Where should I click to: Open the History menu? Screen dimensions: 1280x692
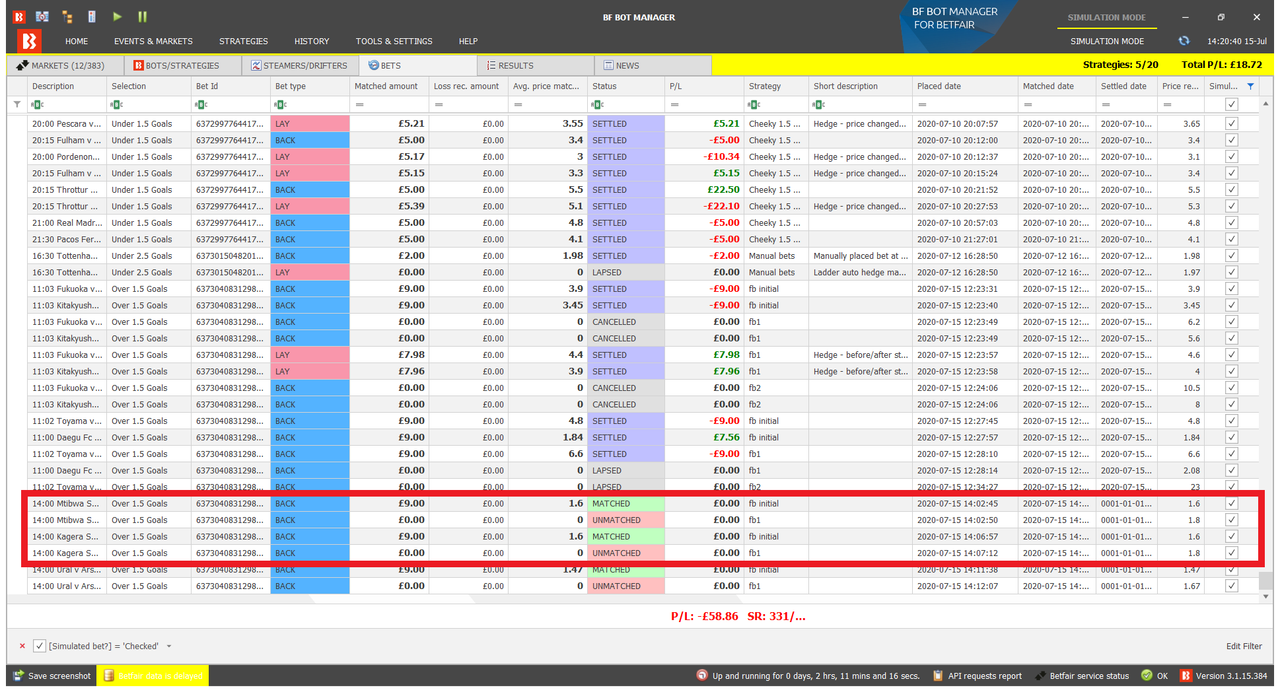(312, 41)
